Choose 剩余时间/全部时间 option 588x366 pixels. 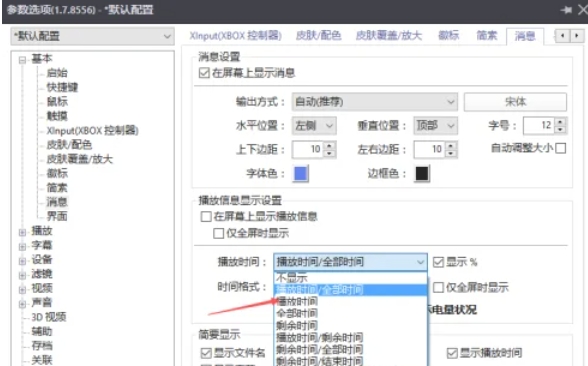[x=351, y=349]
